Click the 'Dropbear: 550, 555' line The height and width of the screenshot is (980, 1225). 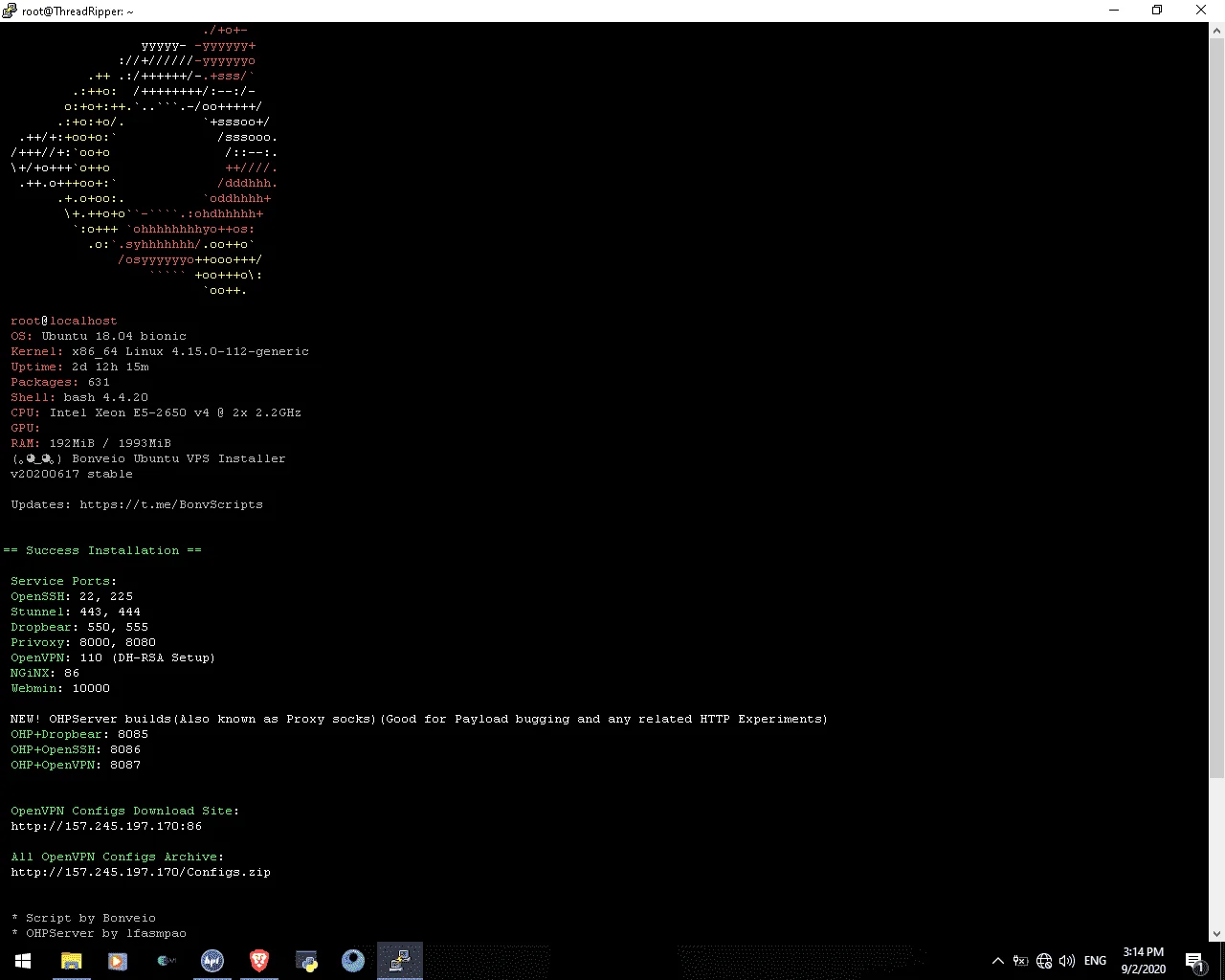[x=79, y=627]
